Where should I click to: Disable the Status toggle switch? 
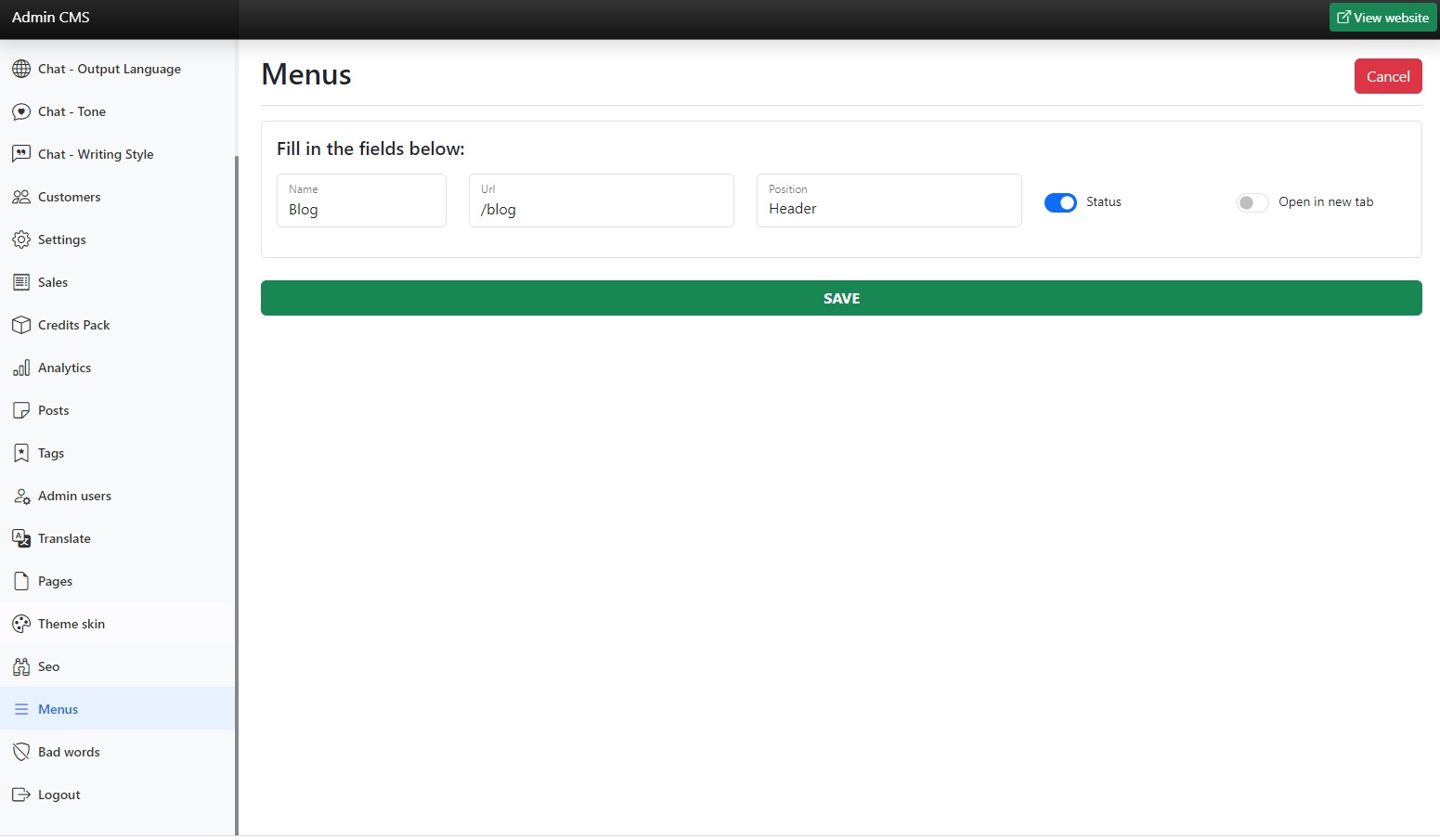point(1060,202)
